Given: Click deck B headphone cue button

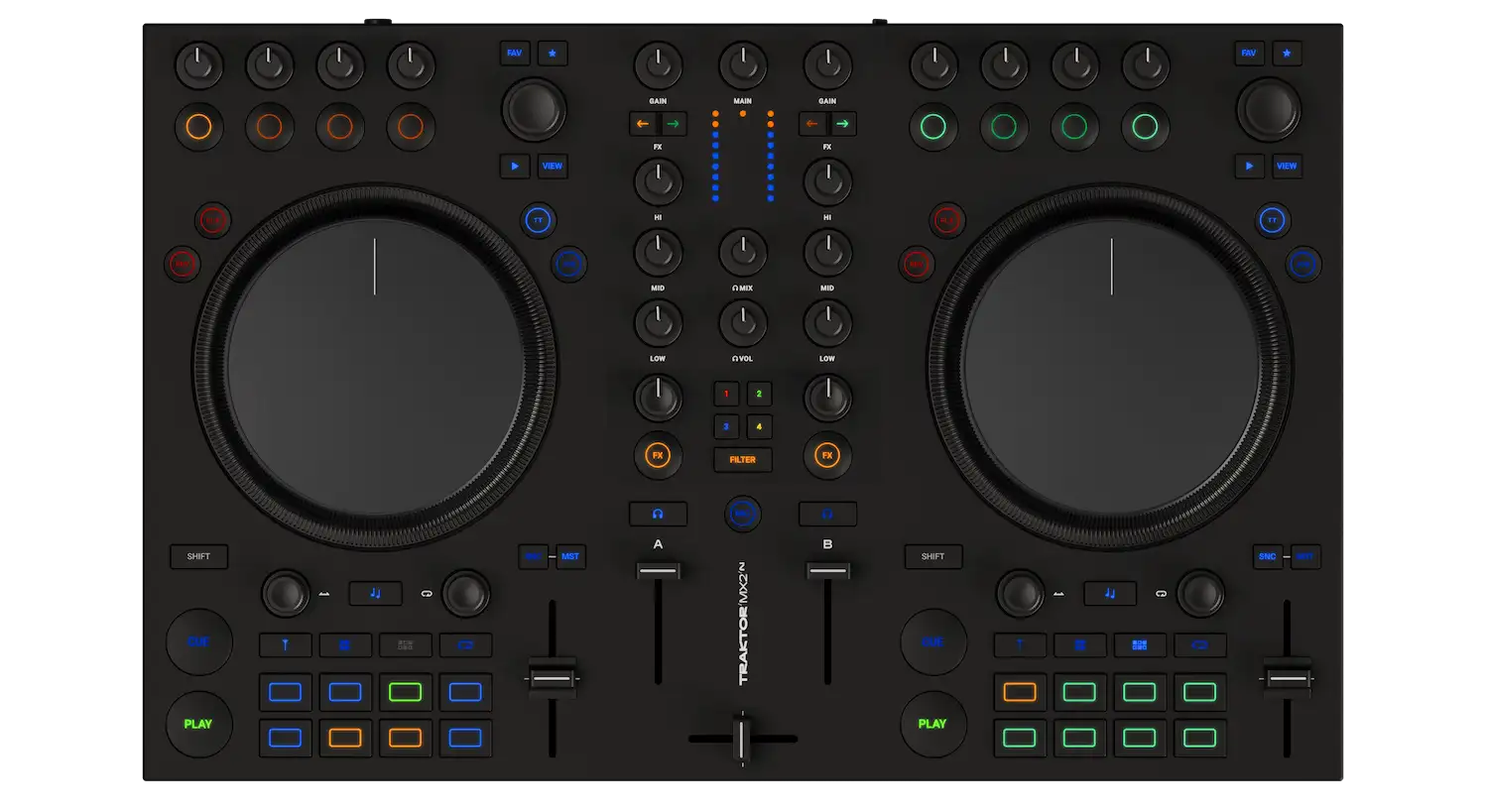Looking at the screenshot, I should pos(827,514).
